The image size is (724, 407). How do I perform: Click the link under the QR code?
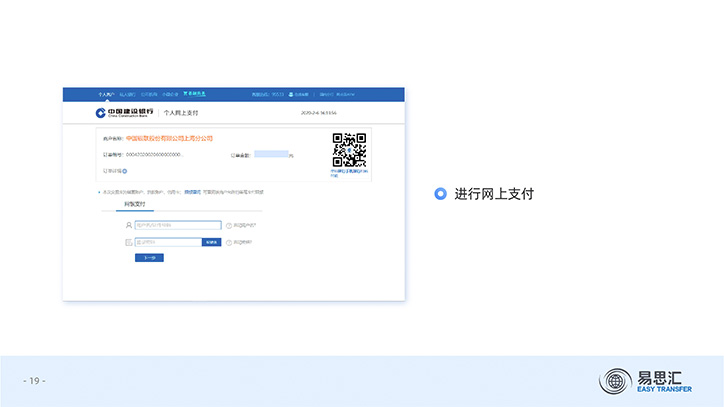tap(349, 174)
